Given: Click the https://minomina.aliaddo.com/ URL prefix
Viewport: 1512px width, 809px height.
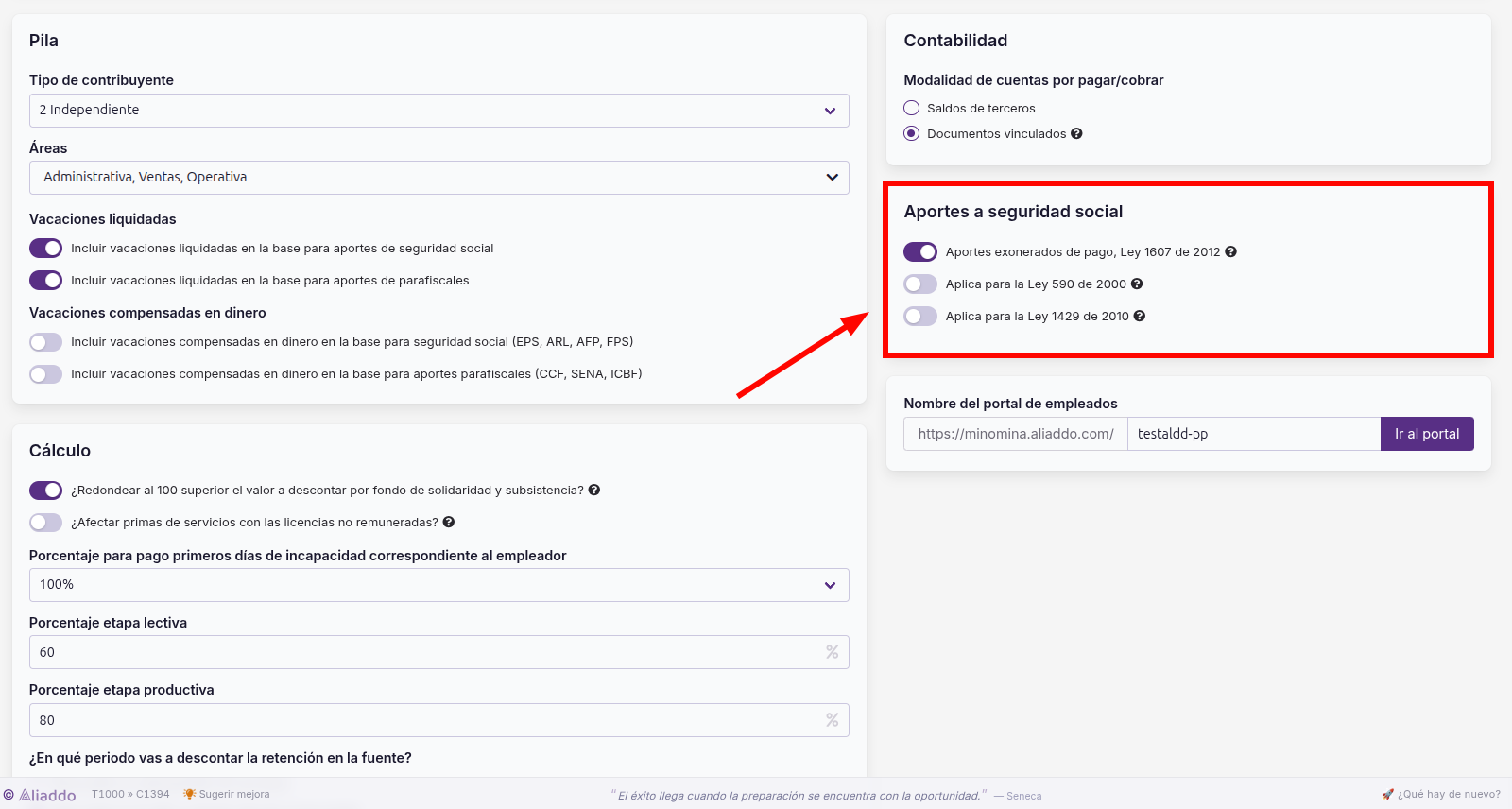Looking at the screenshot, I should 1016,434.
